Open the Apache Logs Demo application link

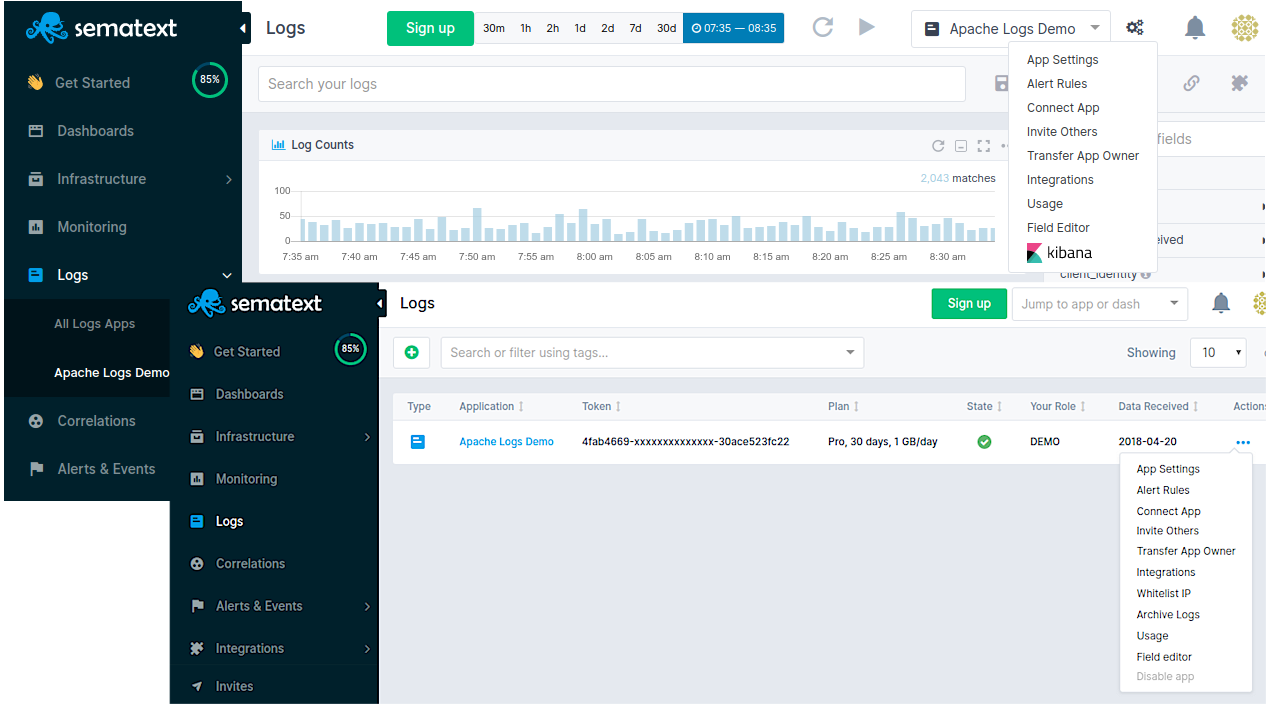click(x=506, y=442)
